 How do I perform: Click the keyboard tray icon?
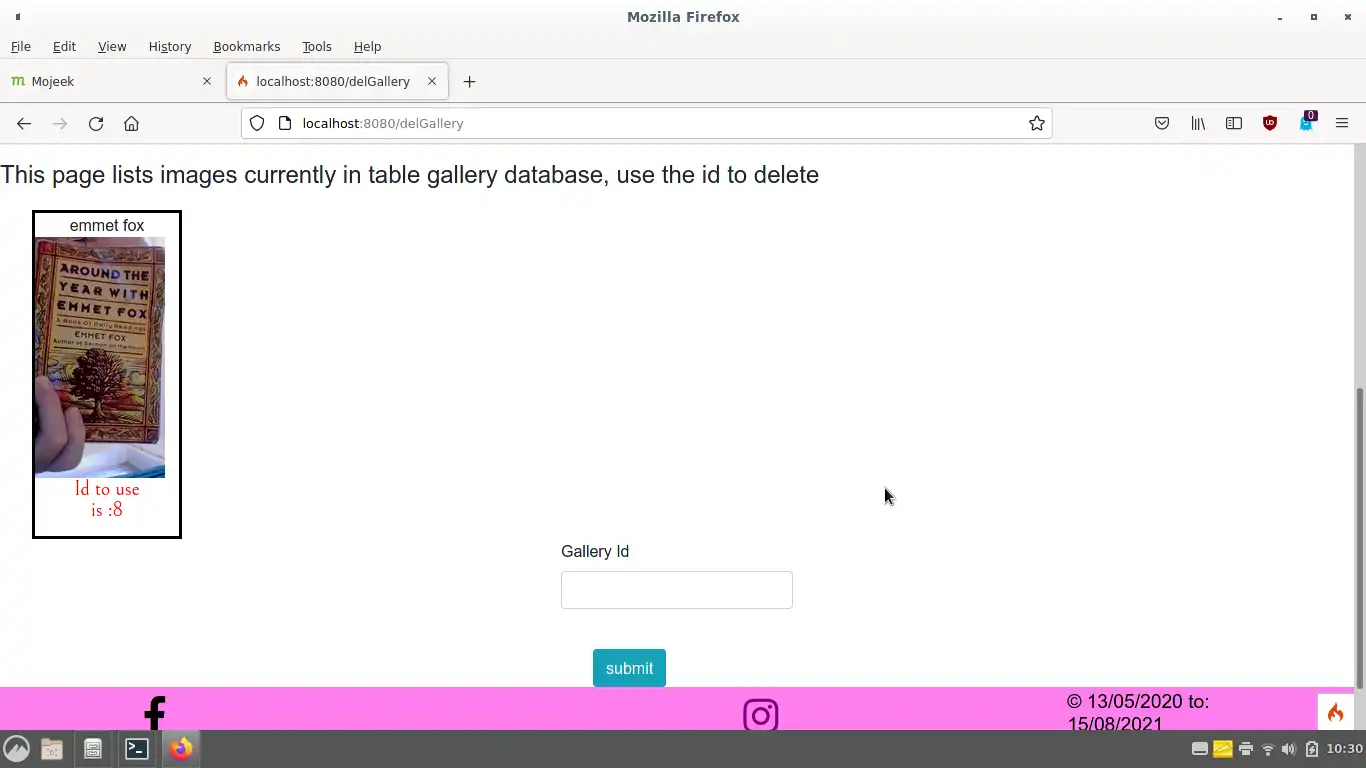1200,748
